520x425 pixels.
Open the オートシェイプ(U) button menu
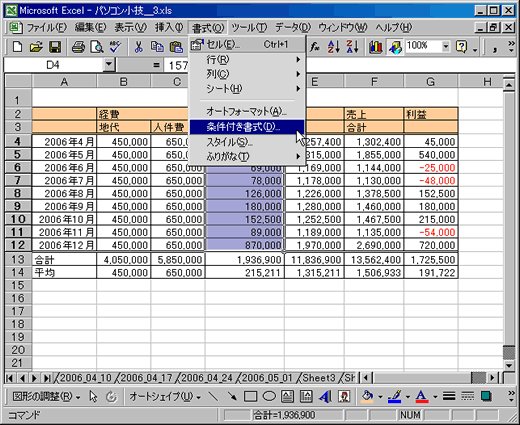click(x=165, y=396)
